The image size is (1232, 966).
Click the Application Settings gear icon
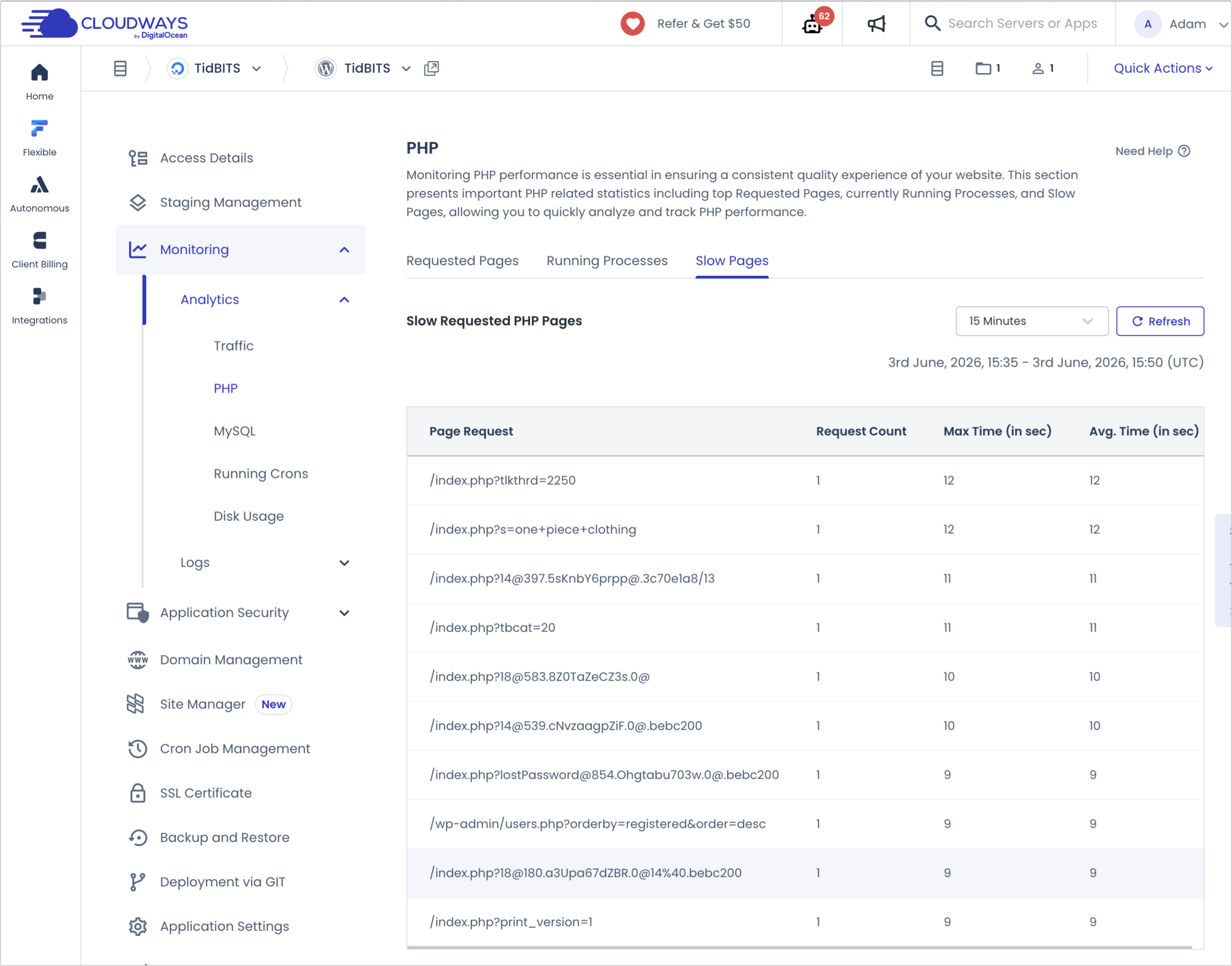[138, 927]
